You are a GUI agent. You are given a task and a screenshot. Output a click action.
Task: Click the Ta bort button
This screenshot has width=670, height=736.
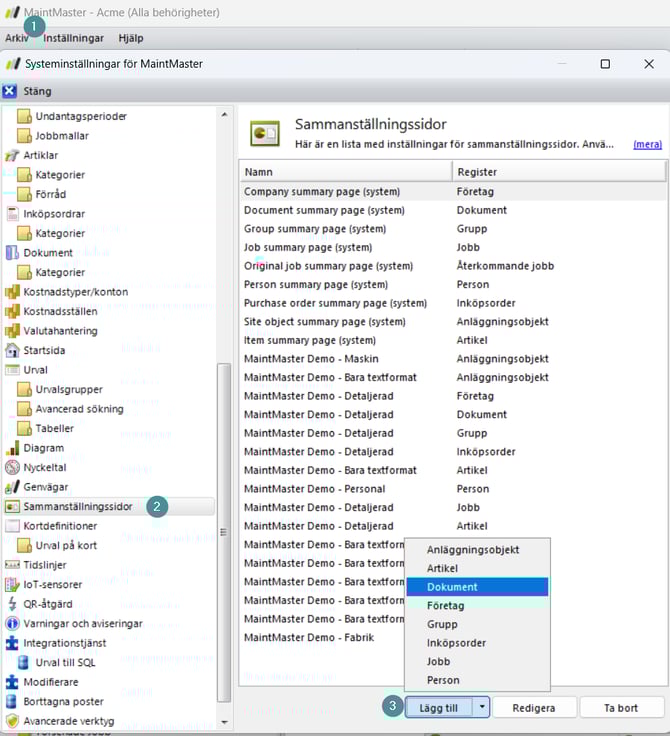tap(622, 707)
